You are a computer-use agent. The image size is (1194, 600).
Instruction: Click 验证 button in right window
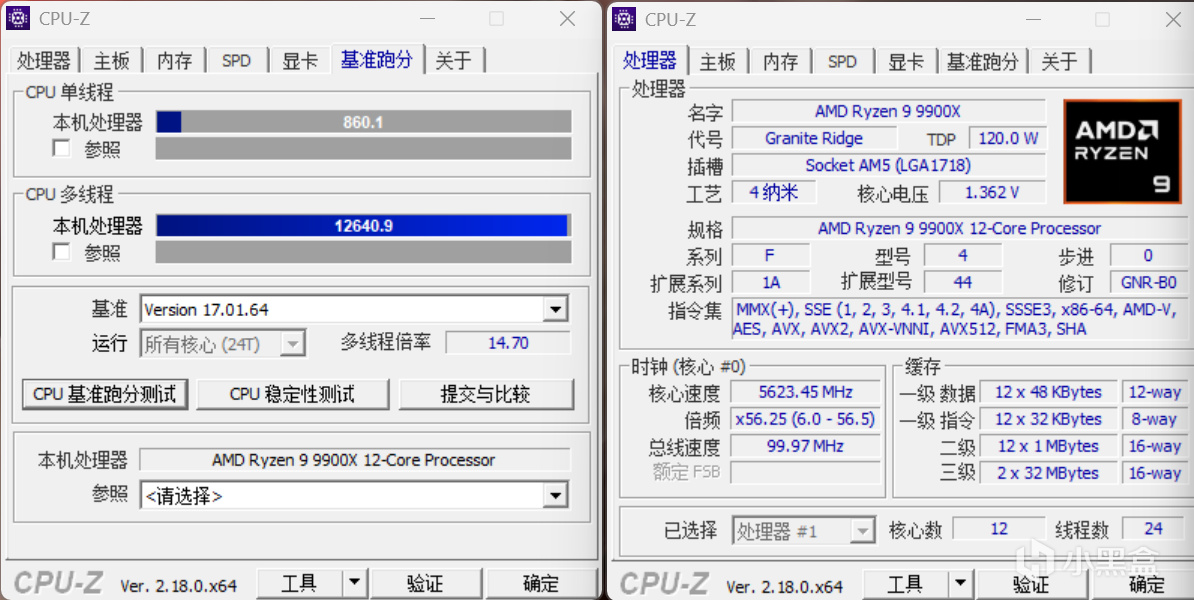(1031, 583)
